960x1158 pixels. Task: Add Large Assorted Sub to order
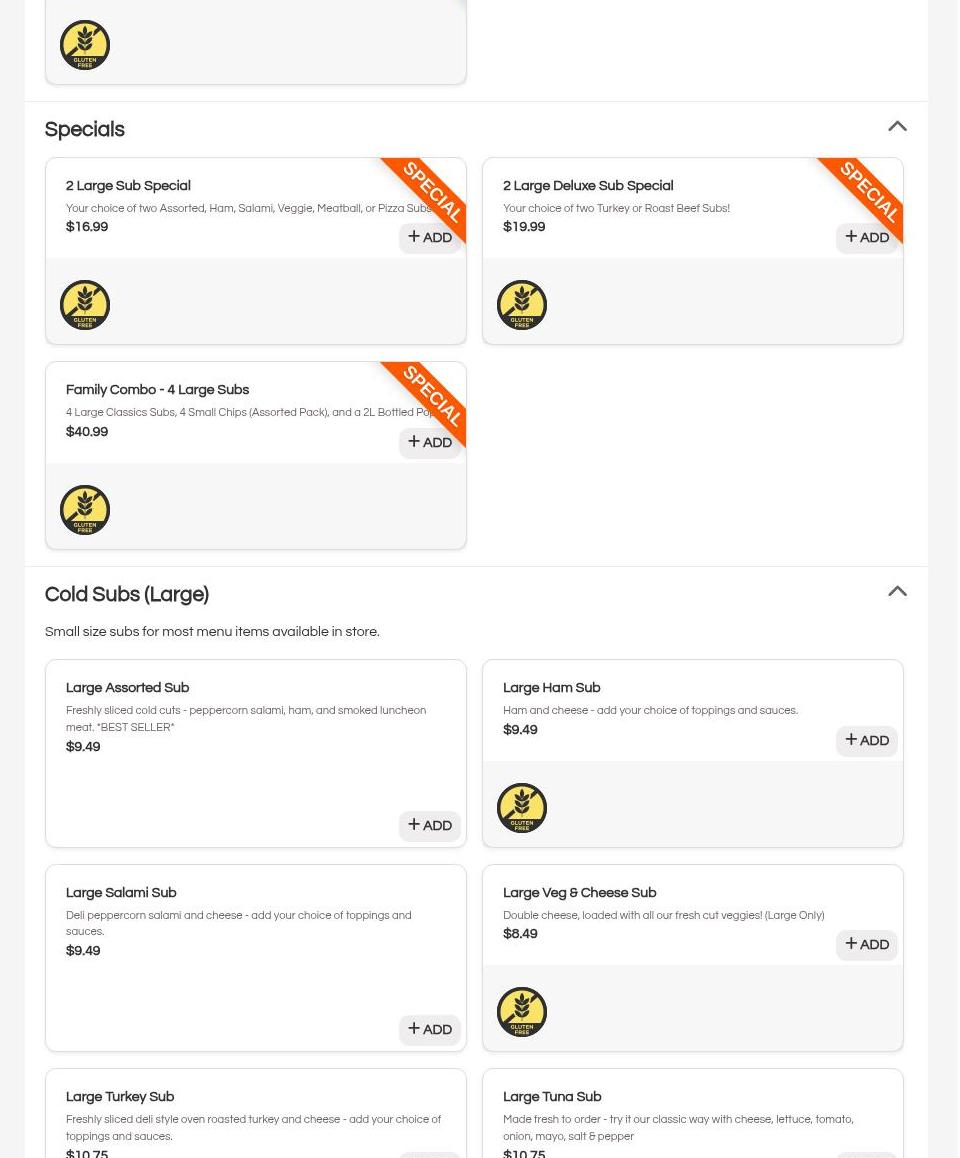(x=430, y=826)
